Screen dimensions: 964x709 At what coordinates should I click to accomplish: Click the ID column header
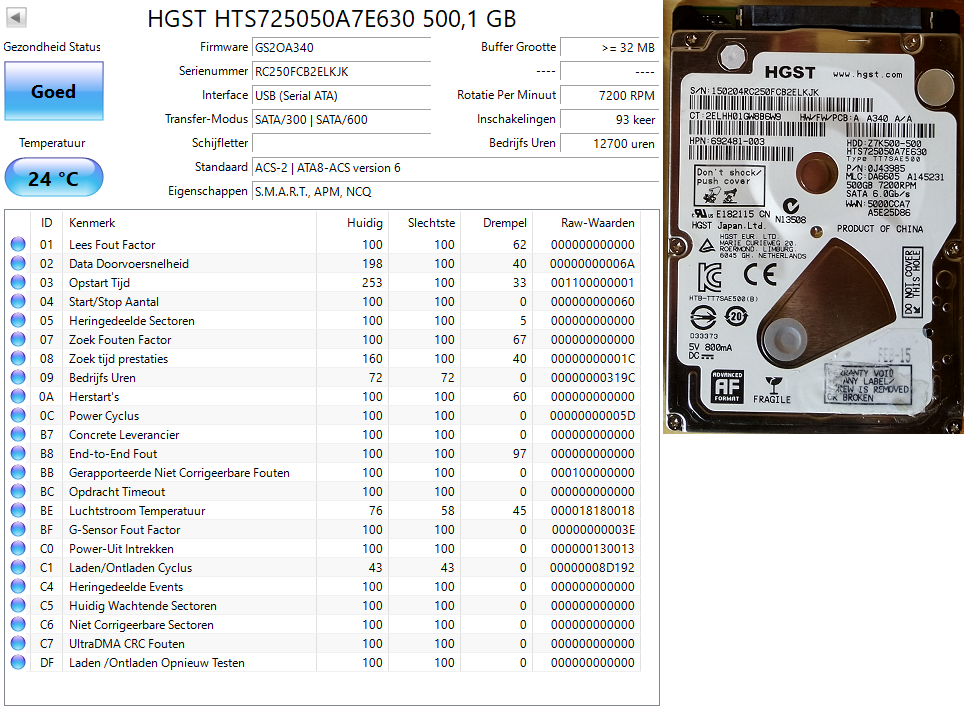click(x=47, y=223)
